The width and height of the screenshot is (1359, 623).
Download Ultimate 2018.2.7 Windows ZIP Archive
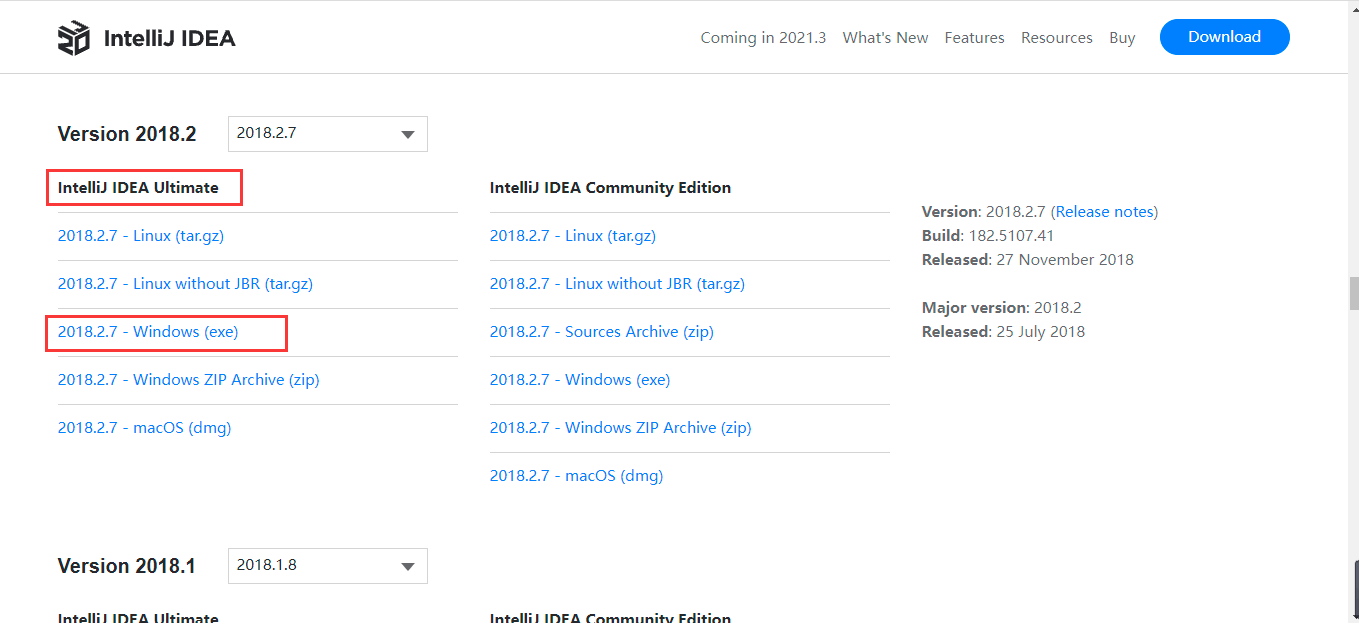(188, 380)
